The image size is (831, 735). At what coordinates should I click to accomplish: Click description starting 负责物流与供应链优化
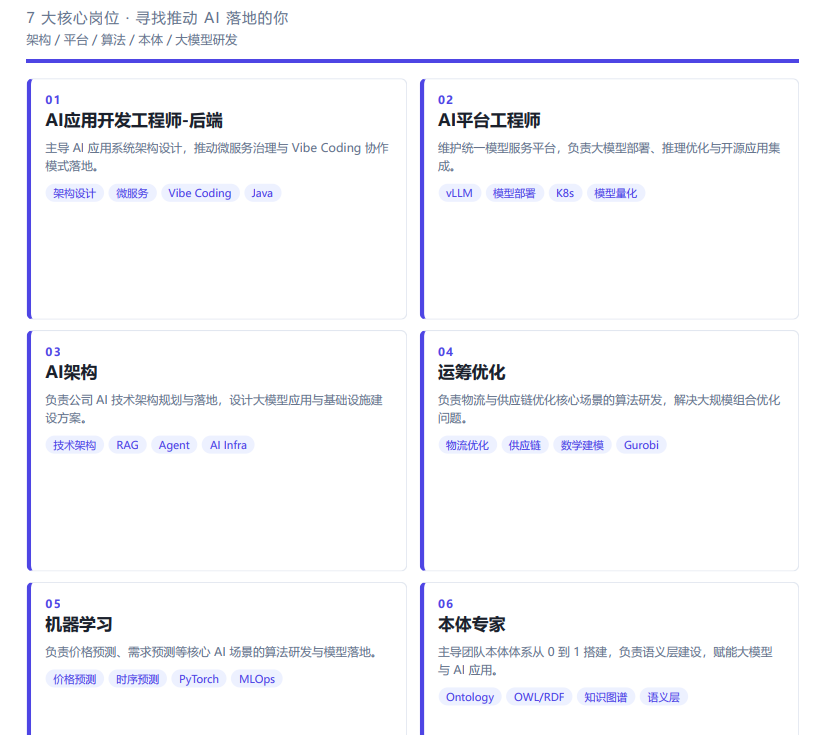(609, 409)
